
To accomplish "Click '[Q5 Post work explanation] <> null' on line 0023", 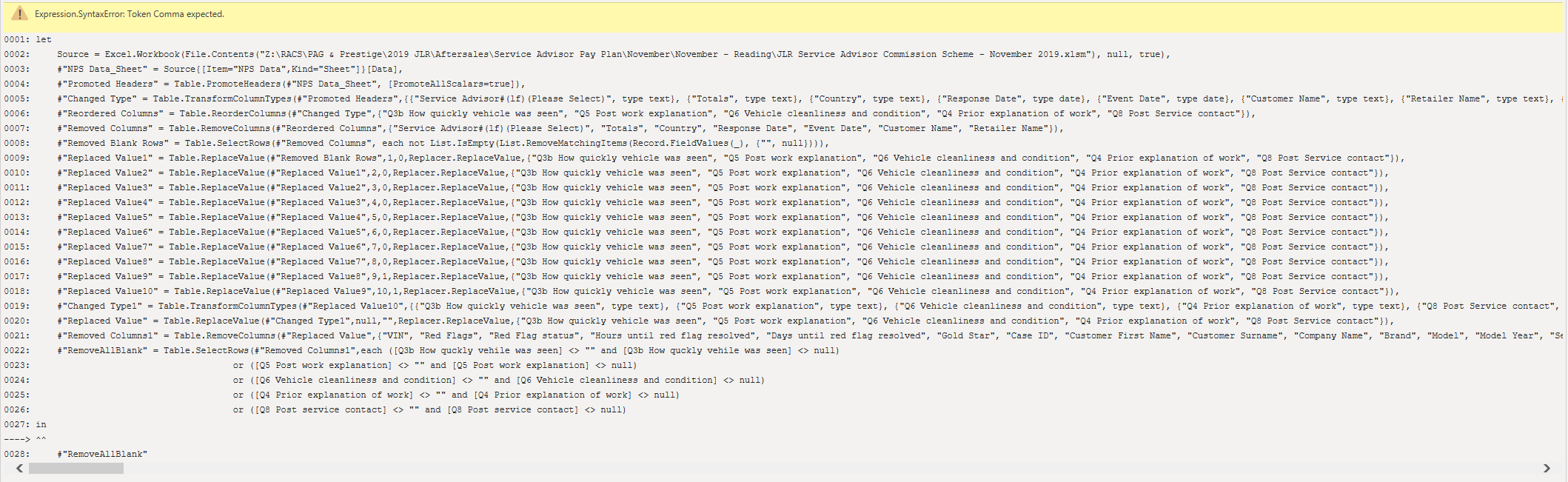I will (x=540, y=365).
